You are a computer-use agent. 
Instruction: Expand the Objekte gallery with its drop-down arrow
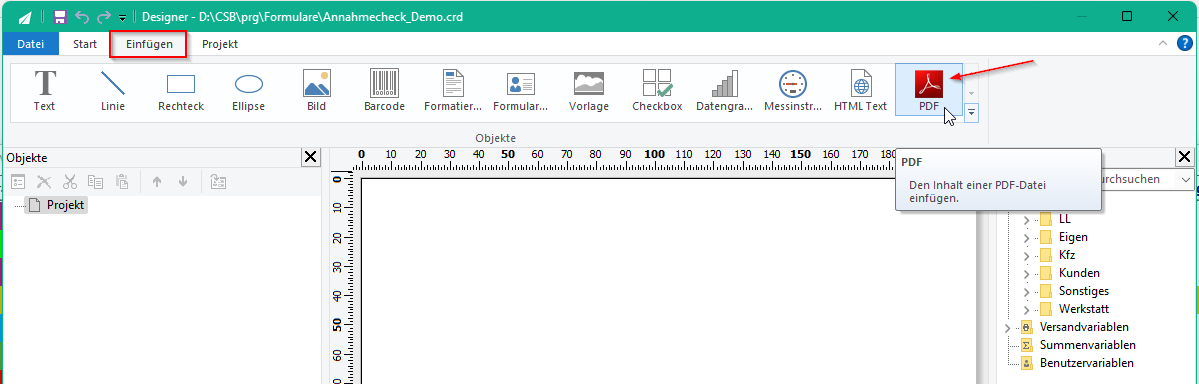(971, 113)
